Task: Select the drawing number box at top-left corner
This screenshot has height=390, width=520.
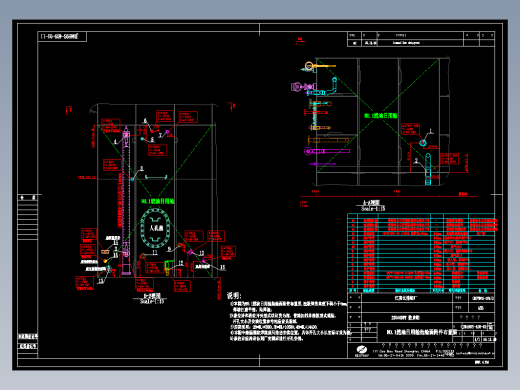Action: pos(62,36)
